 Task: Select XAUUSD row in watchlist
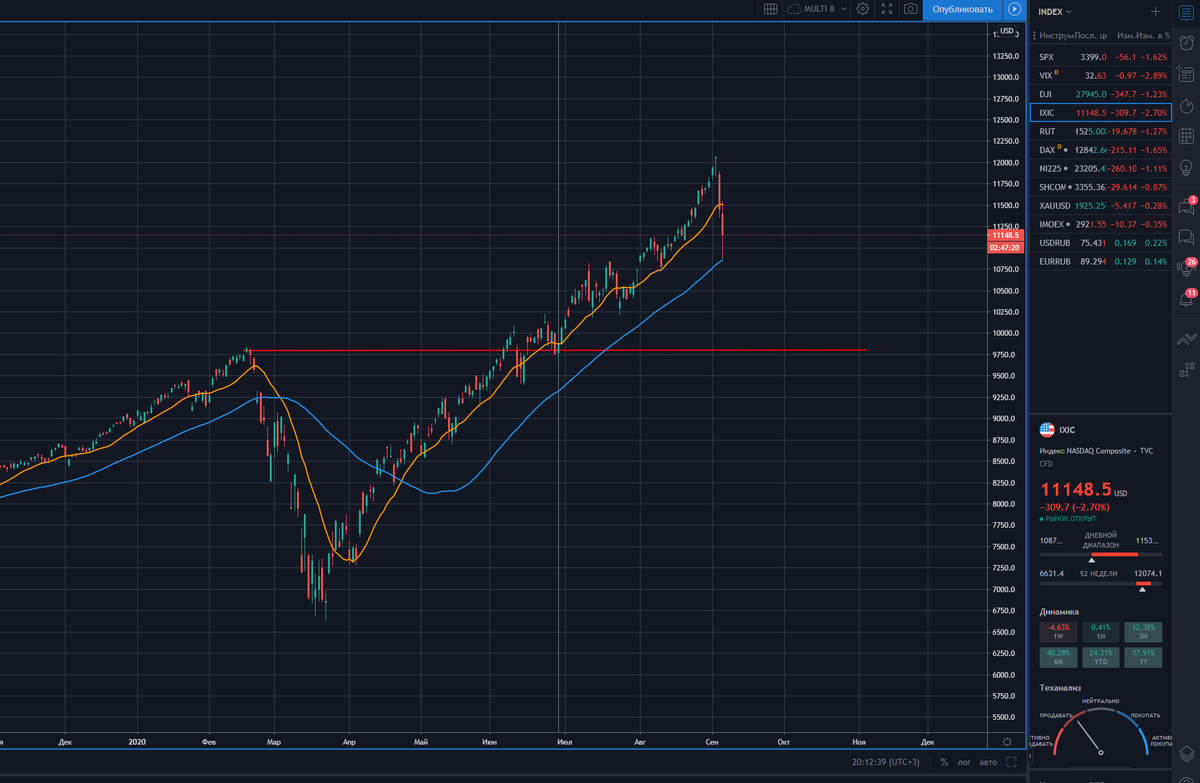tap(1100, 205)
